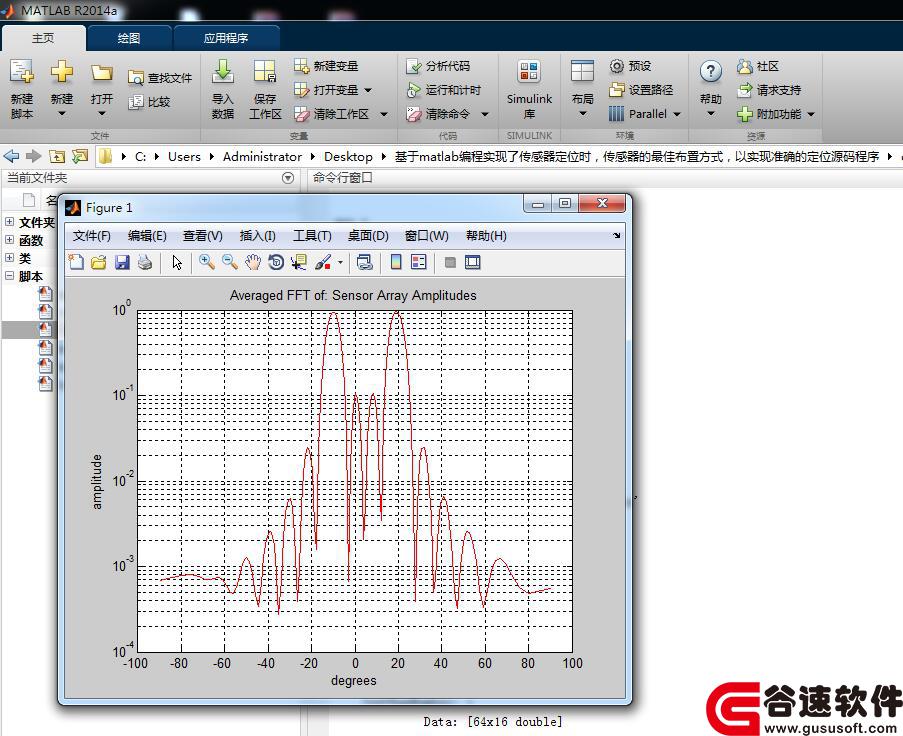Expand the 函数 tree node
The image size is (903, 736).
click(x=10, y=240)
